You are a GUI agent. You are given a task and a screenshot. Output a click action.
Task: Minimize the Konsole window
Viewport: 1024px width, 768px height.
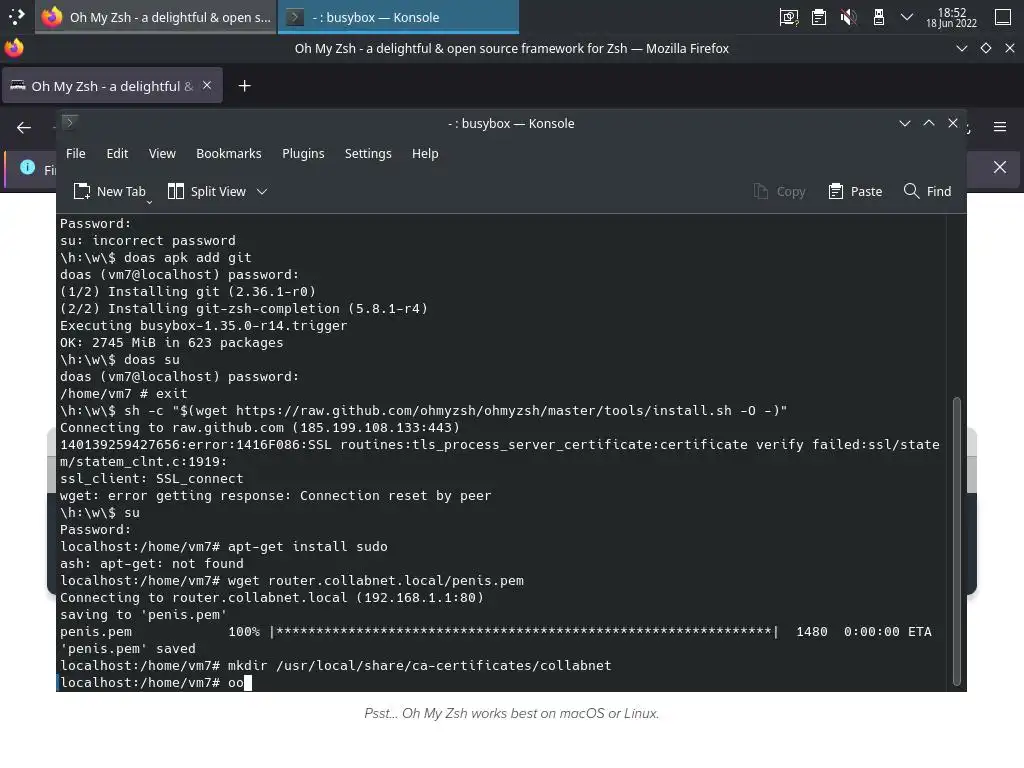(x=904, y=123)
